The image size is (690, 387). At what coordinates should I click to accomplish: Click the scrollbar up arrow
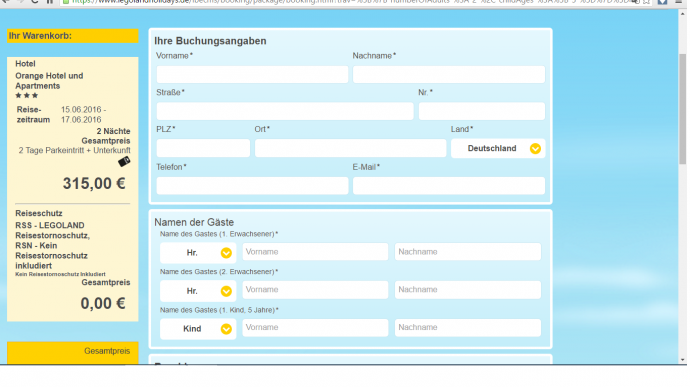point(683,14)
